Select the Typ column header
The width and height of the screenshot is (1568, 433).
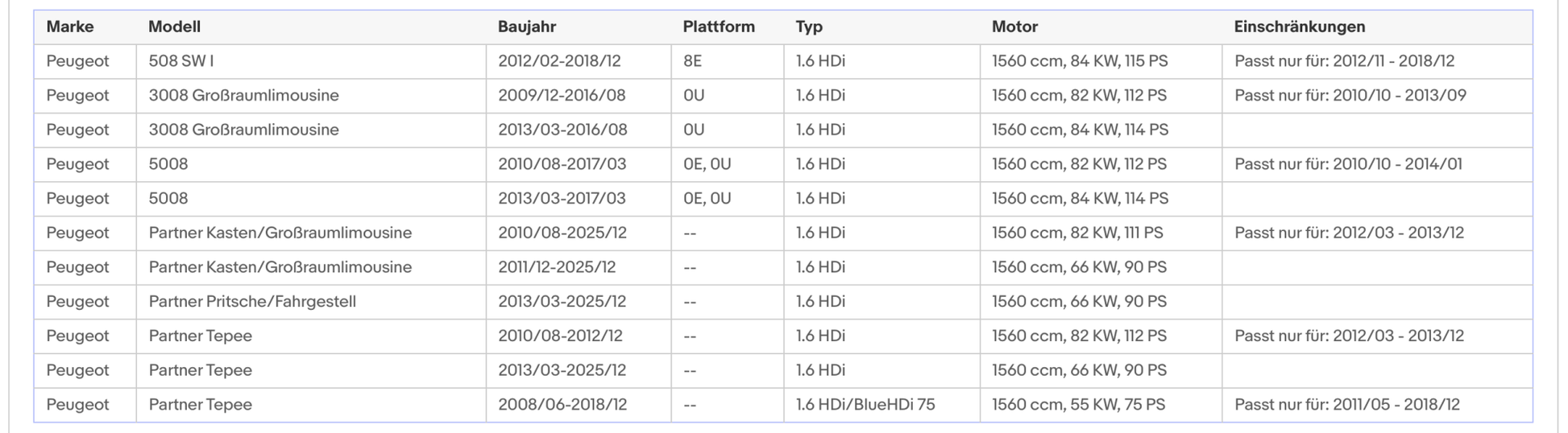pos(809,27)
